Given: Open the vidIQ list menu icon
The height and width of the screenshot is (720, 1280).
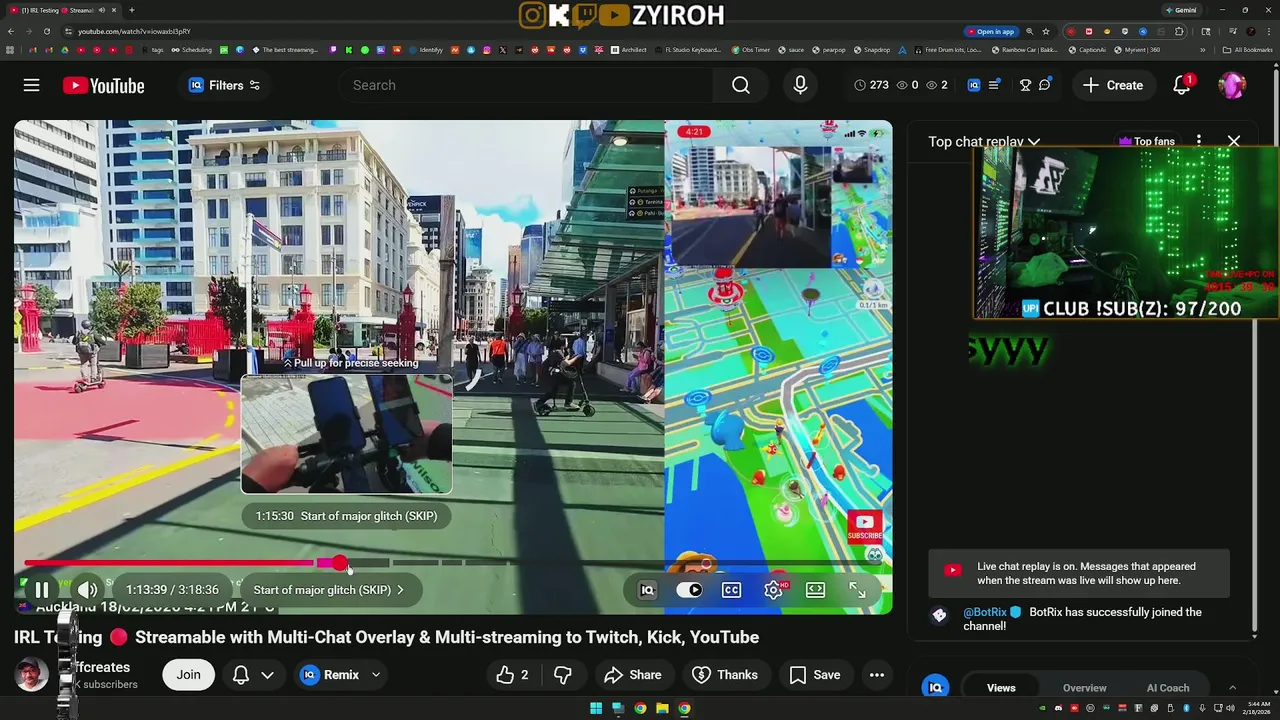Looking at the screenshot, I should [994, 85].
